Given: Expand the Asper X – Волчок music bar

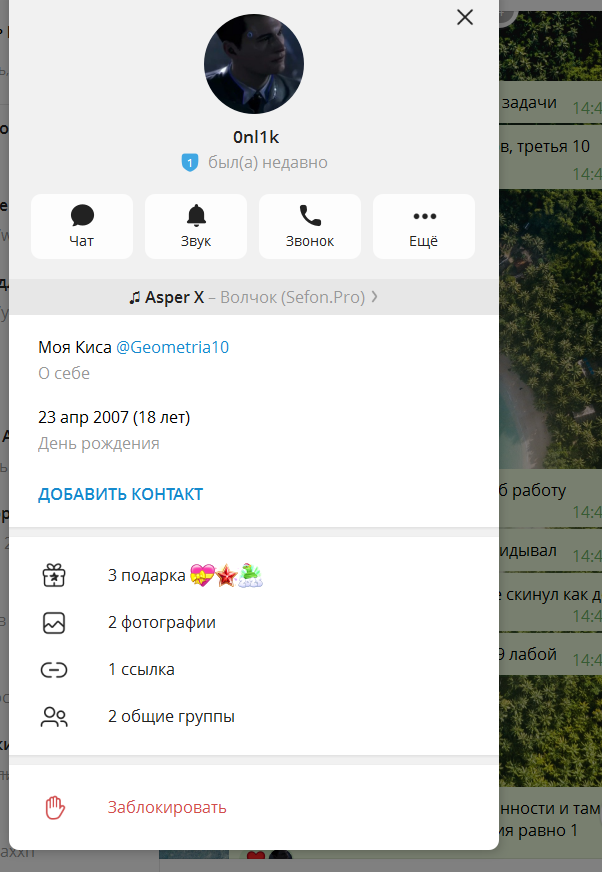Looking at the screenshot, I should coord(254,297).
